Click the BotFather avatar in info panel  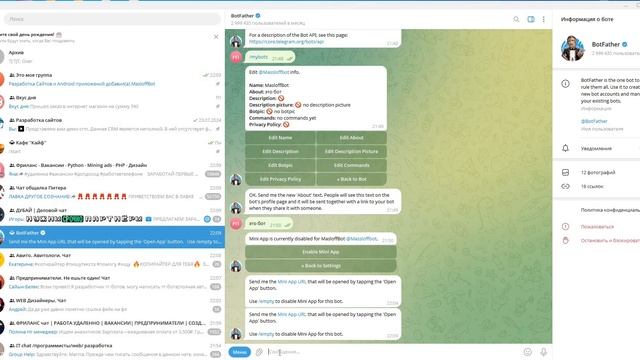click(573, 48)
